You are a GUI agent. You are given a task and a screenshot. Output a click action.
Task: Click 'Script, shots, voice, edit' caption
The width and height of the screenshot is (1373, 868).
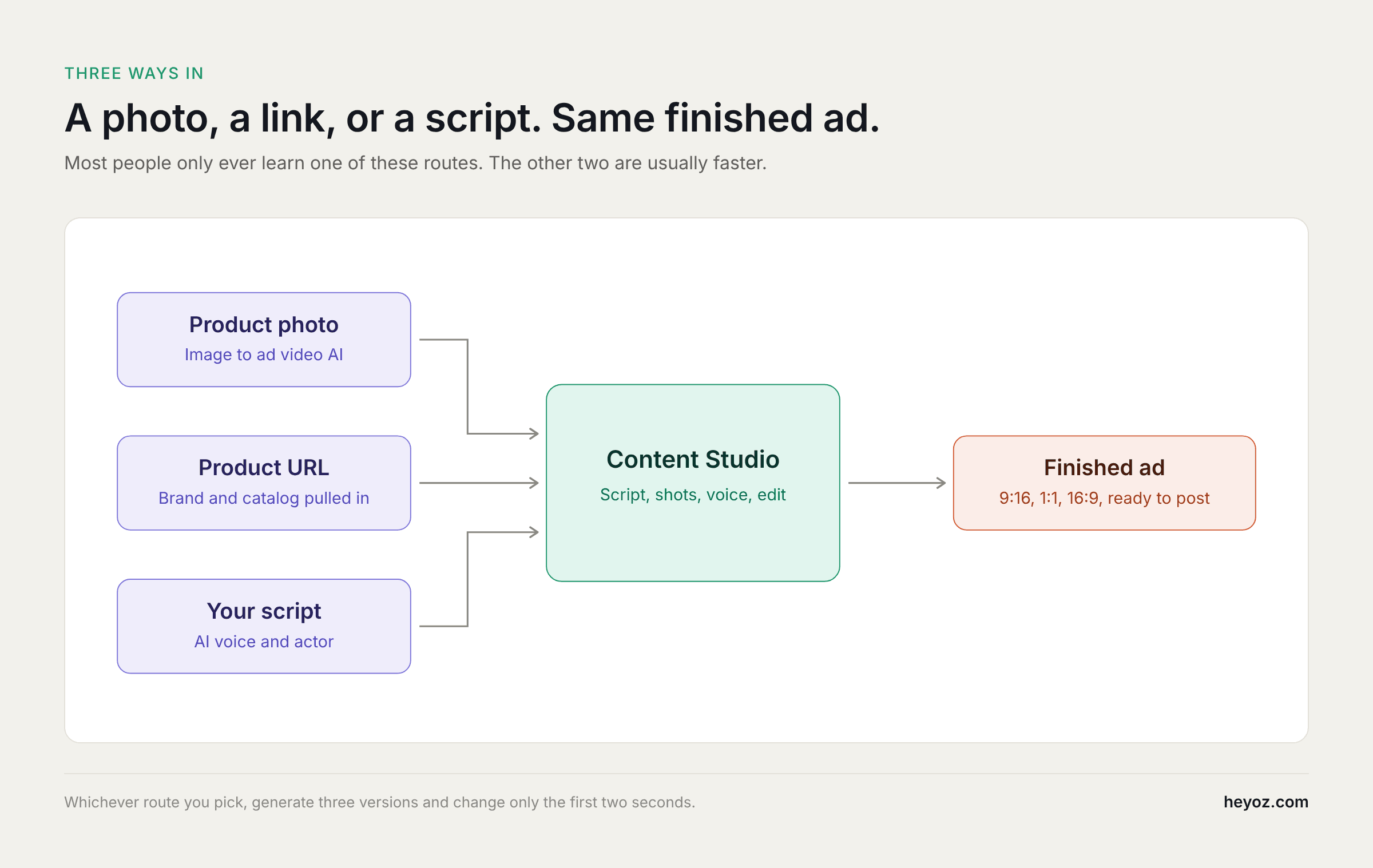pos(693,495)
